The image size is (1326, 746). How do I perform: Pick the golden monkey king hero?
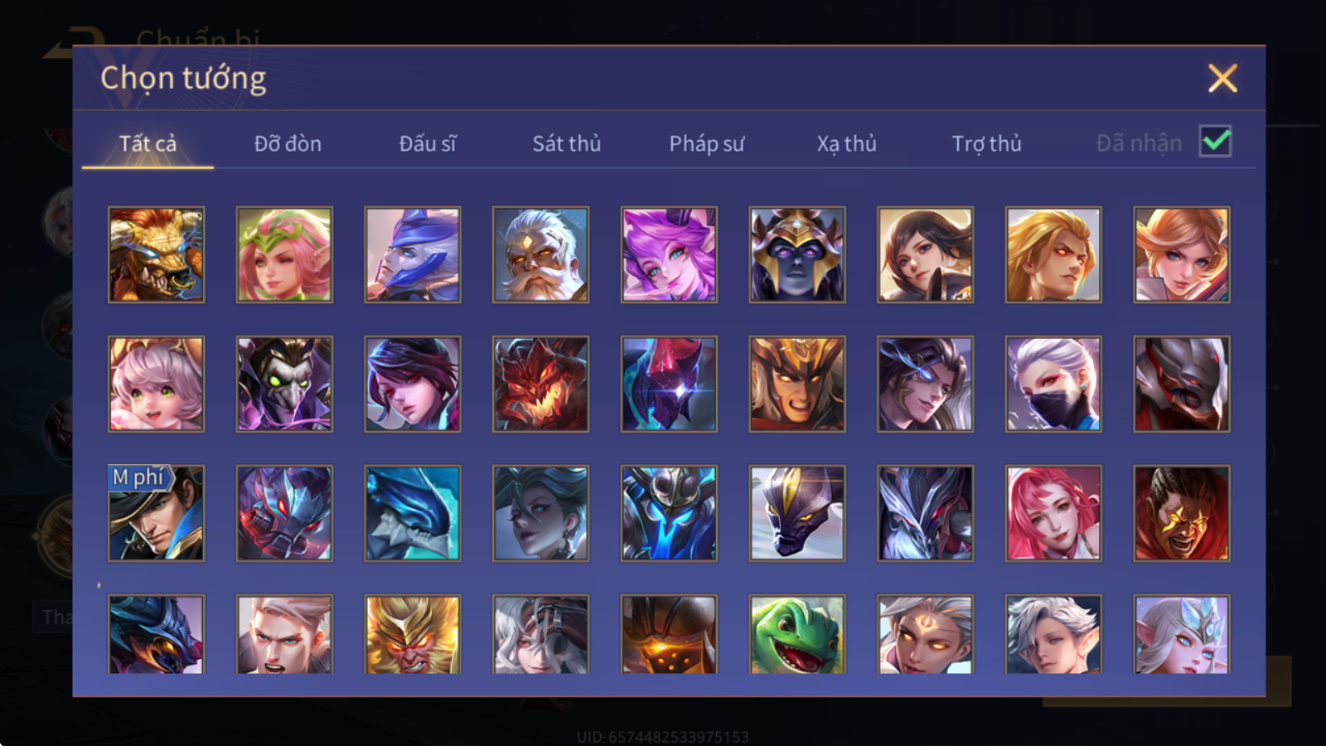[412, 634]
